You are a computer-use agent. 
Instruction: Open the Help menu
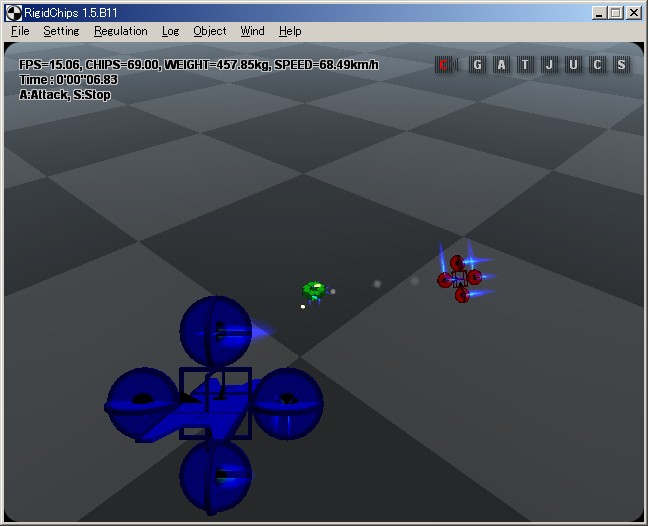[290, 31]
